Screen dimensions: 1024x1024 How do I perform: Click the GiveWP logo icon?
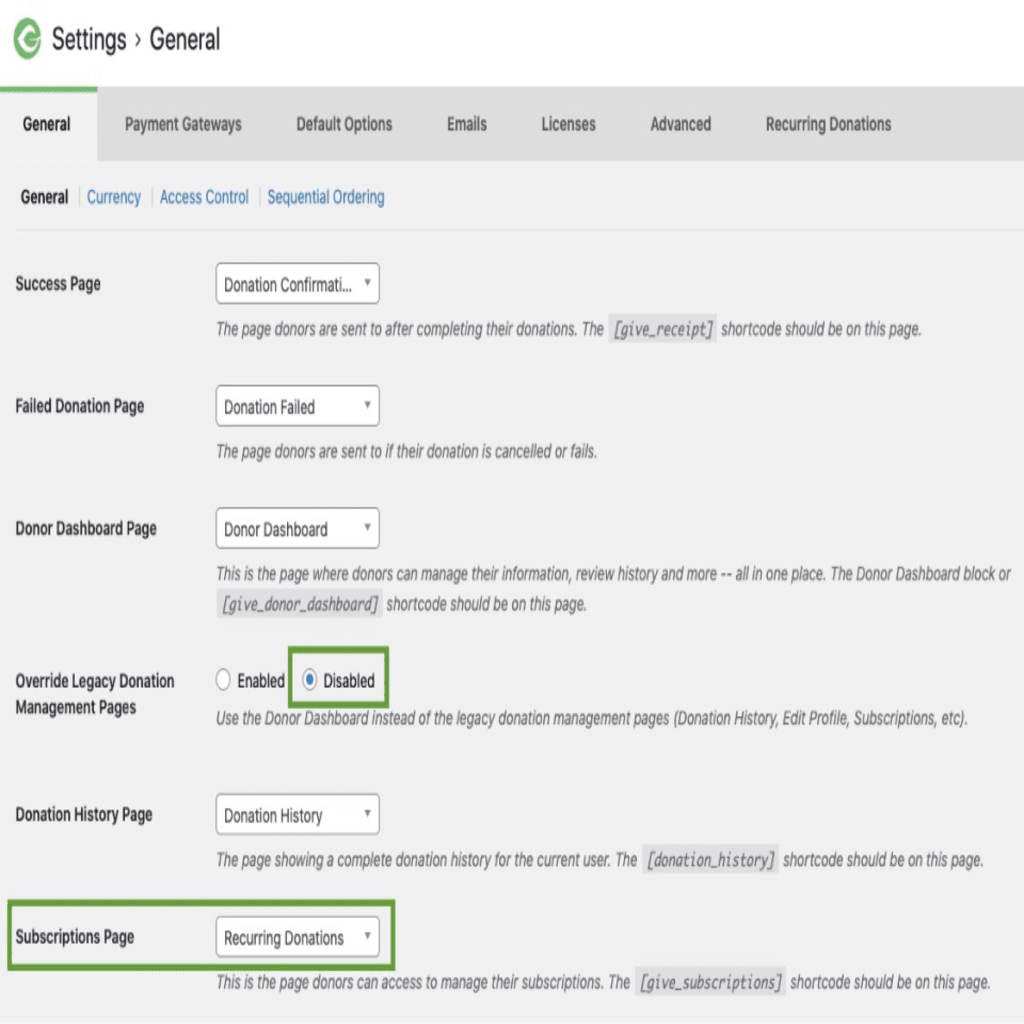[x=27, y=39]
